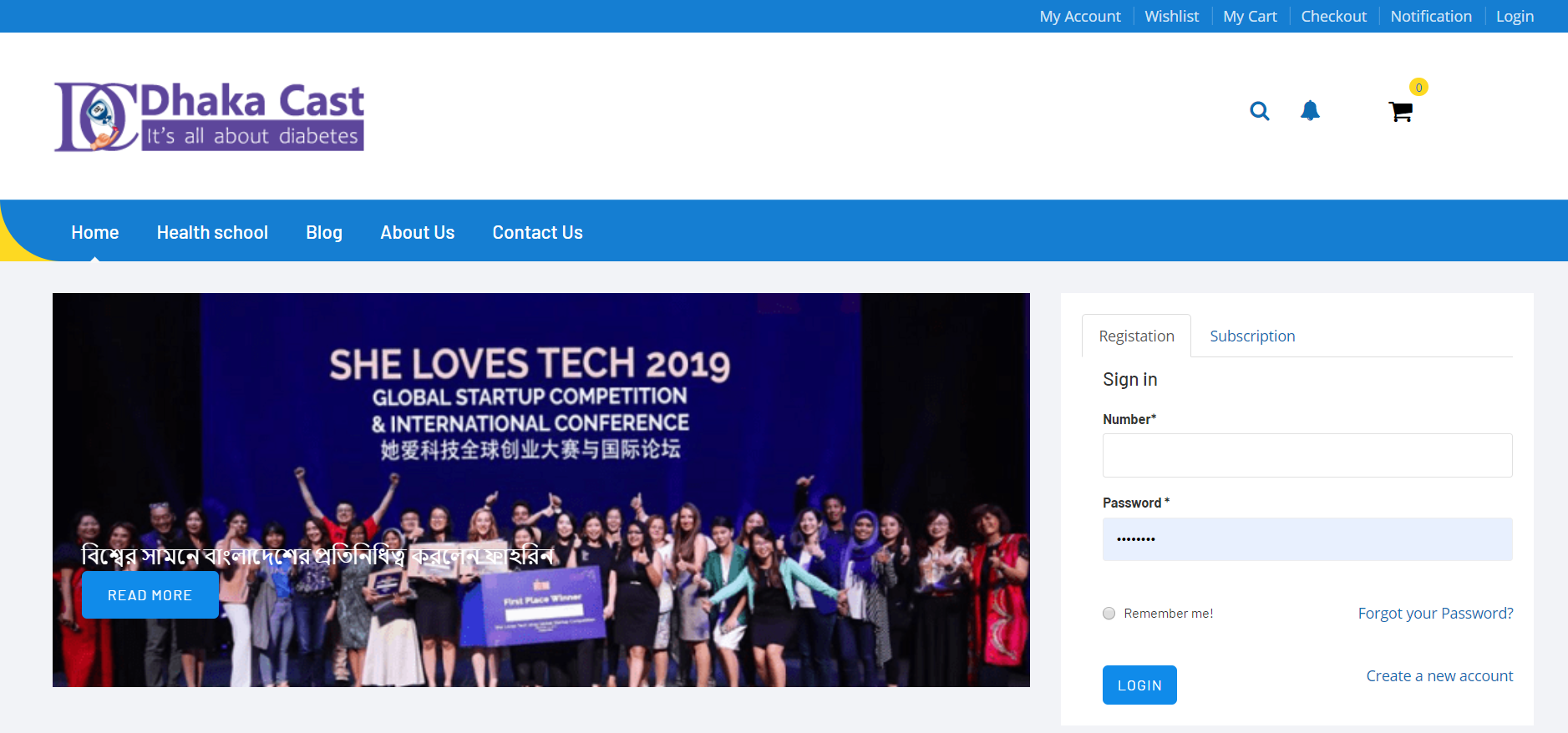This screenshot has height=733, width=1568.
Task: Click the READ MORE button
Action: (x=150, y=595)
